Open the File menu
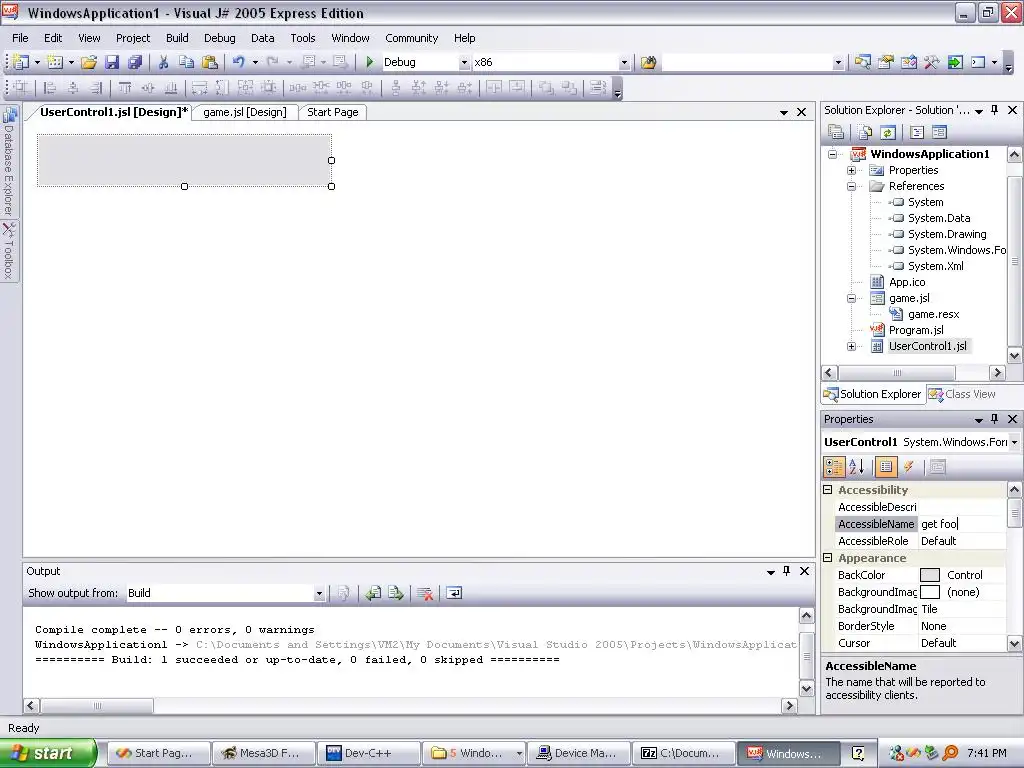The image size is (1024, 768). pos(20,38)
